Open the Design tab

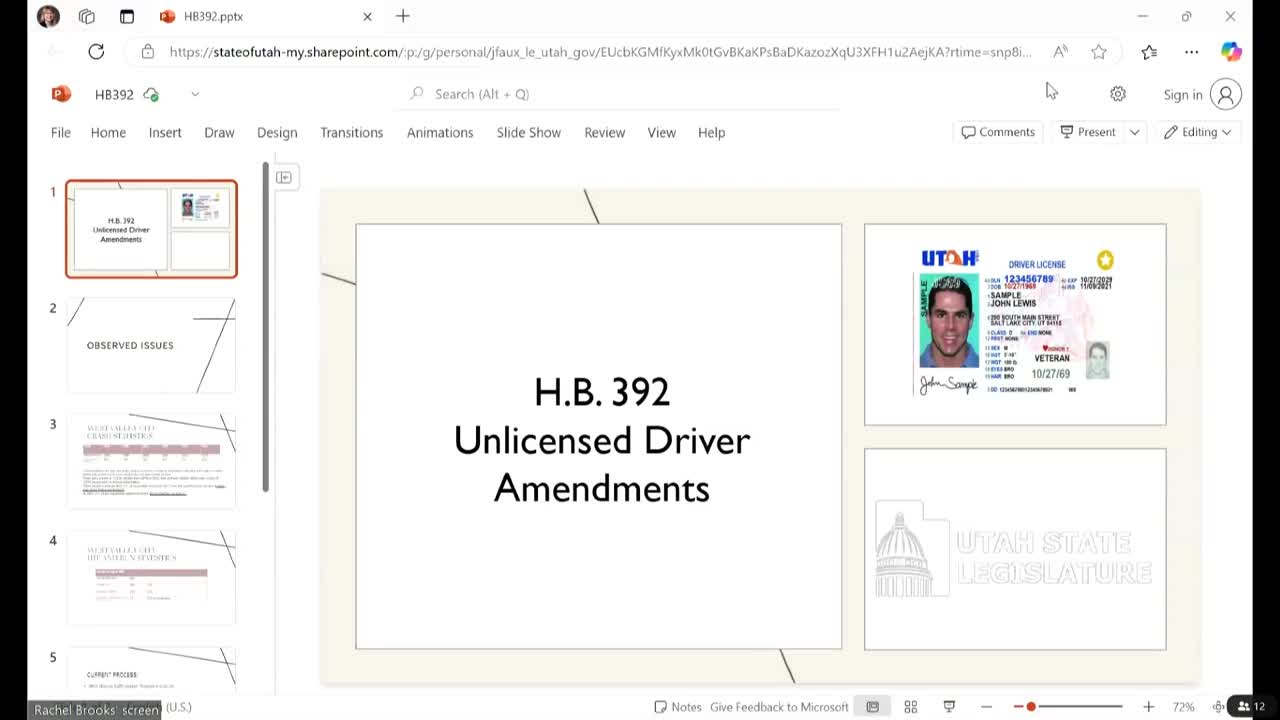click(277, 132)
